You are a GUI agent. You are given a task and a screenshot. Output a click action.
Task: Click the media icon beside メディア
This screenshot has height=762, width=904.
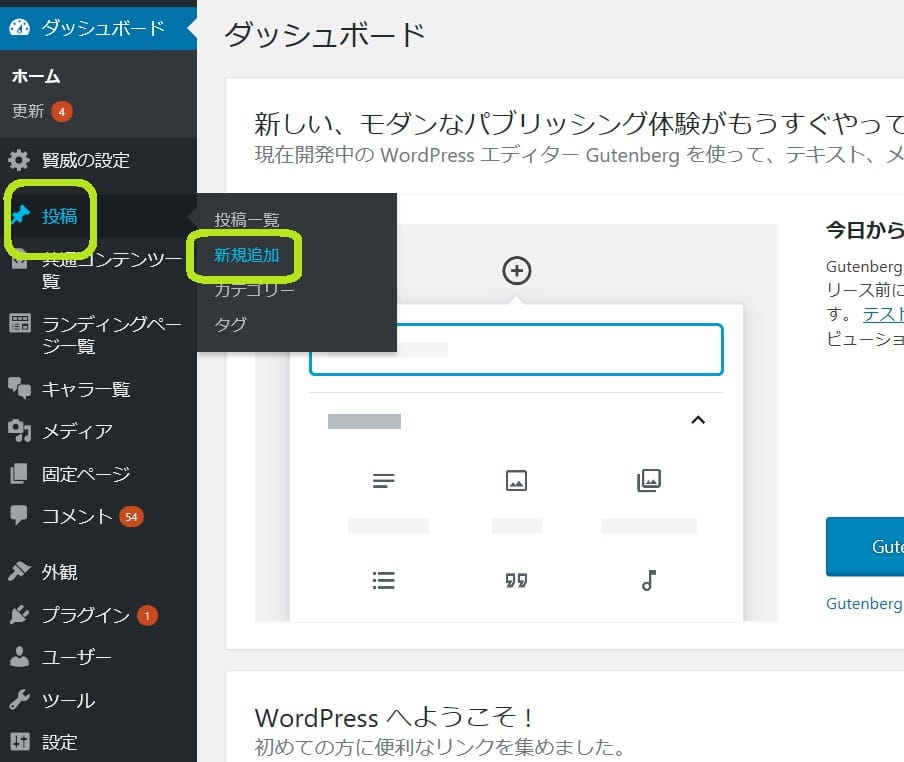20,431
